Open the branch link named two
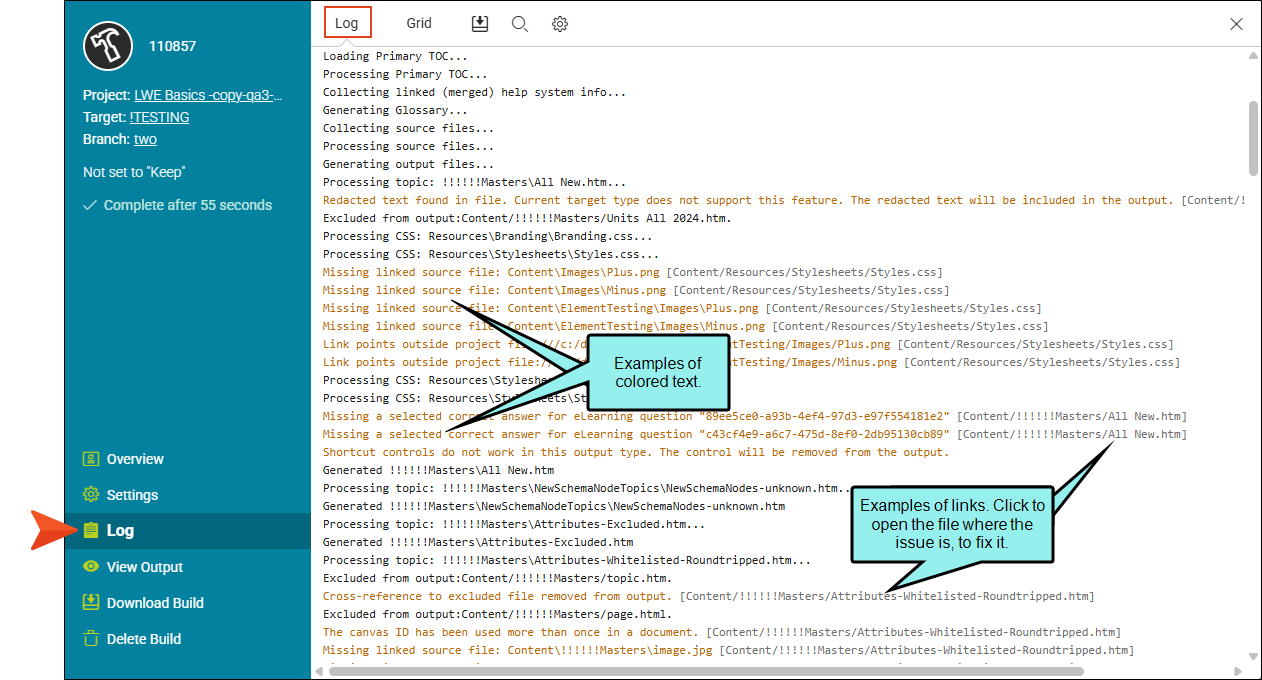The height and width of the screenshot is (680, 1262). click(x=145, y=139)
